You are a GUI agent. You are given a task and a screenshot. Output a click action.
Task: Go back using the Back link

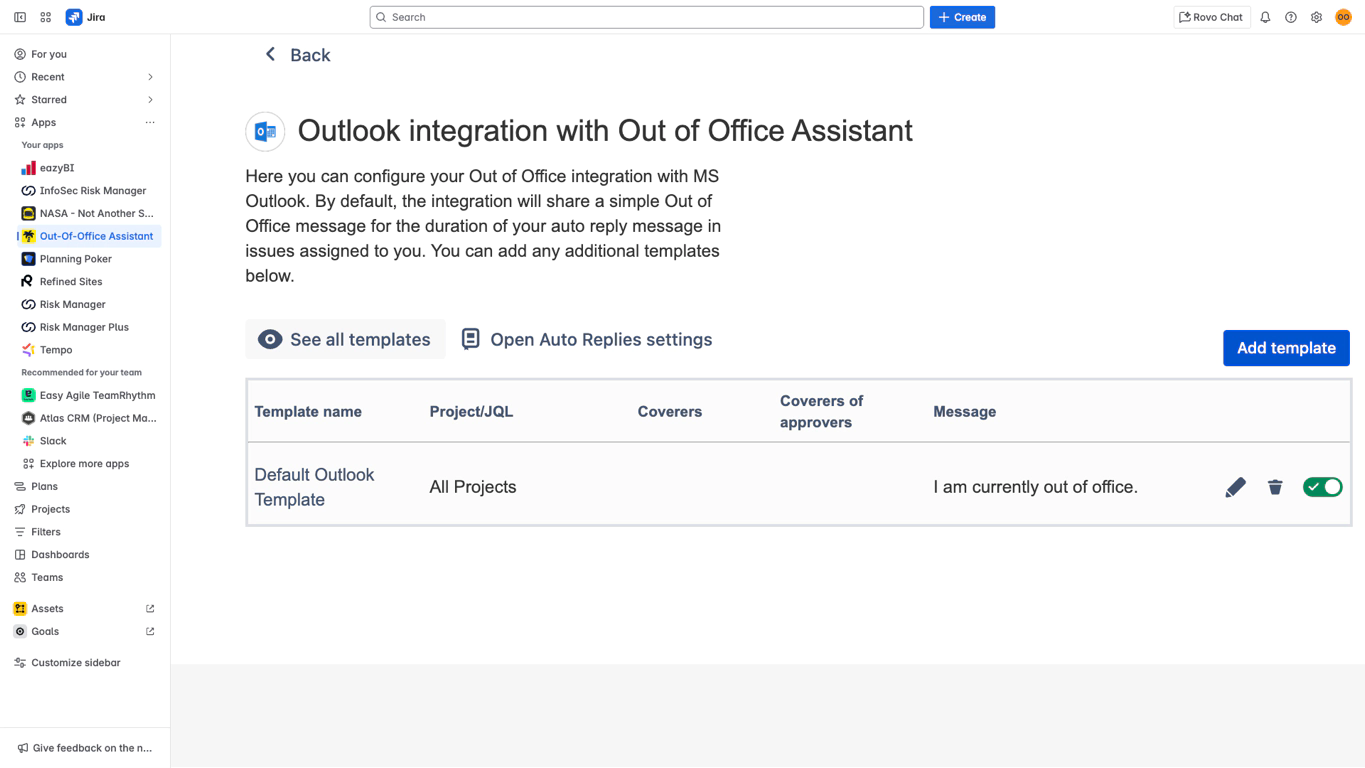pyautogui.click(x=298, y=55)
